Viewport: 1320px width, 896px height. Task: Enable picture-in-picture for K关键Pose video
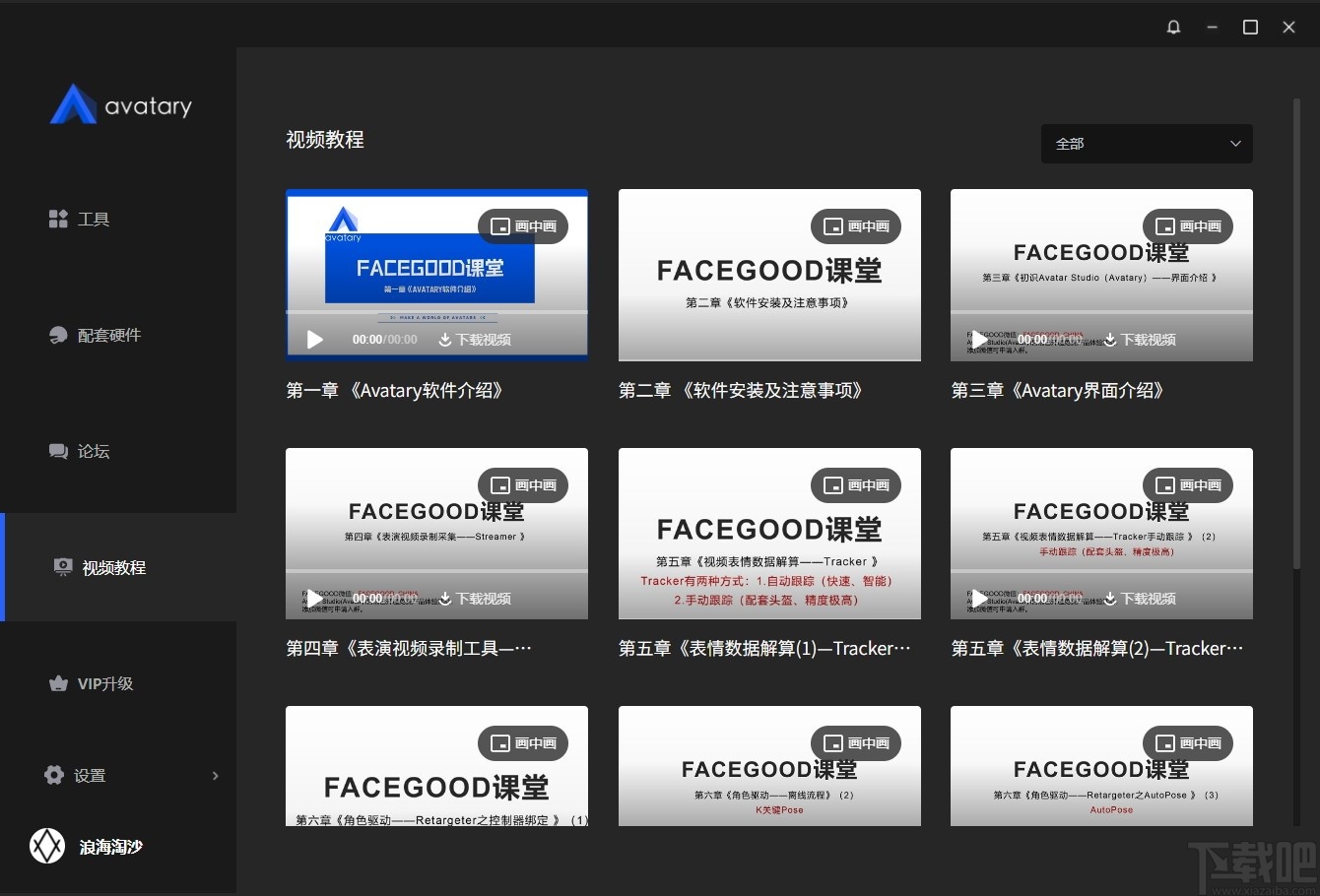856,743
